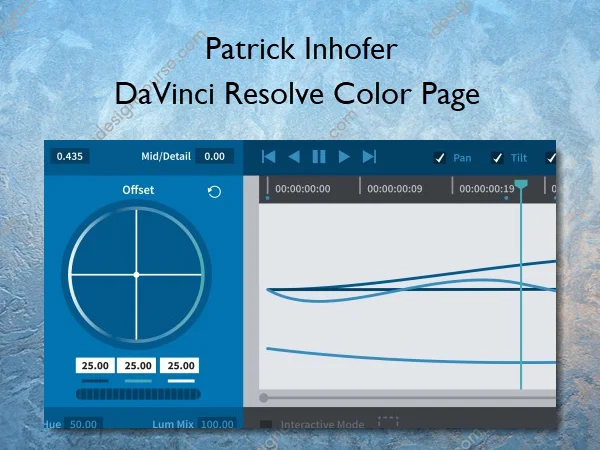Jump to last frame with skip-forward icon
The image size is (600, 450).
click(x=369, y=156)
